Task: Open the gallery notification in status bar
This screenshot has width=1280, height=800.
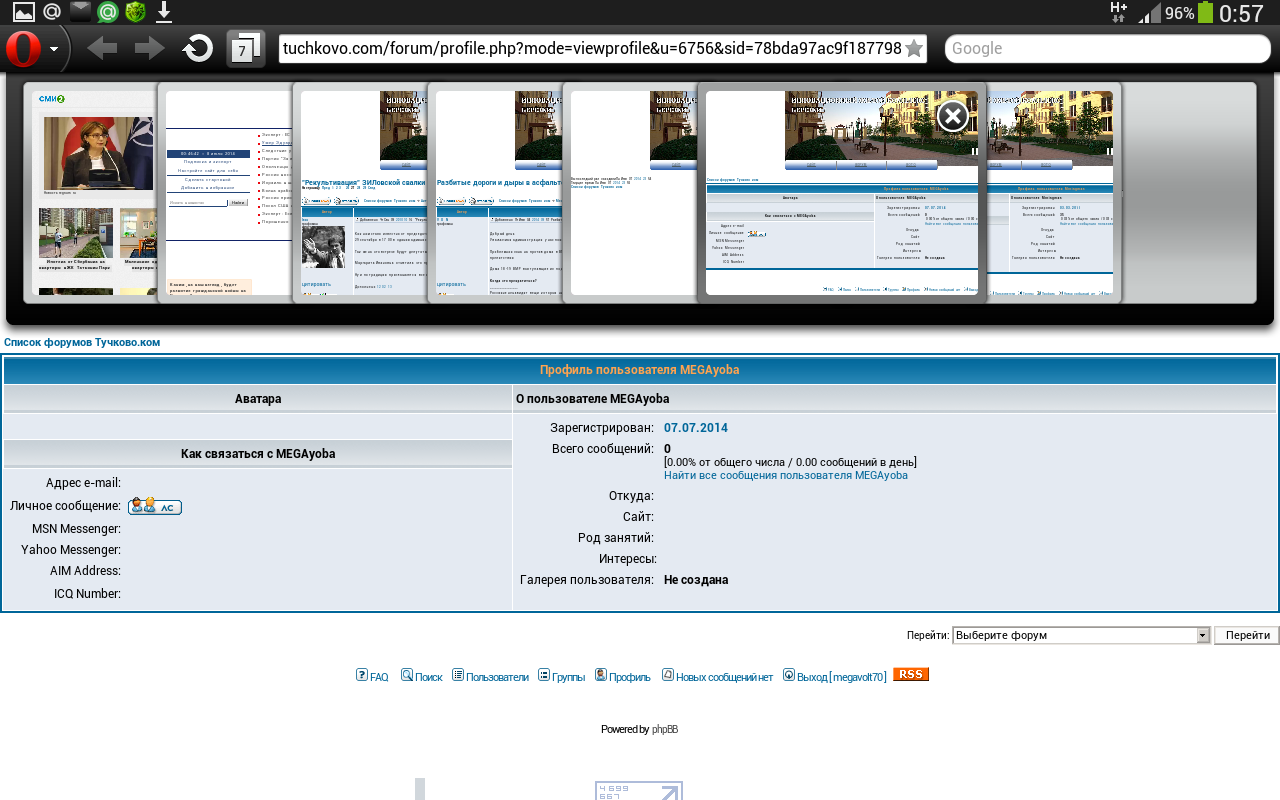Action: click(x=24, y=12)
